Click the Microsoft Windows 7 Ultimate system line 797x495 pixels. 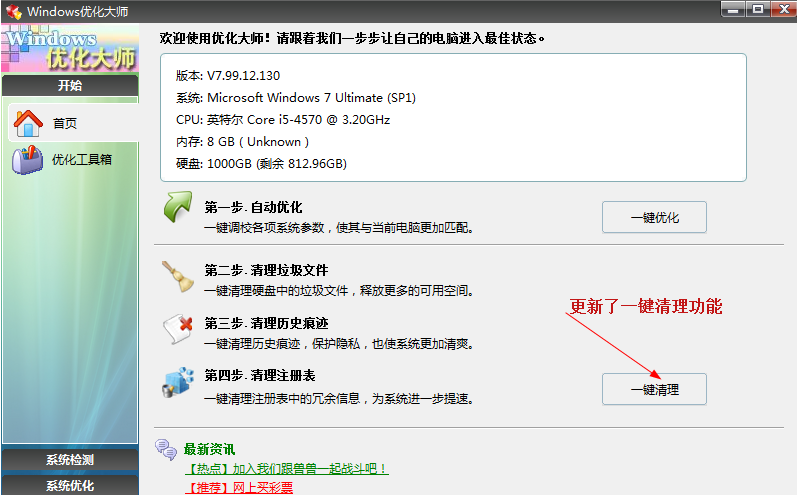[296, 98]
